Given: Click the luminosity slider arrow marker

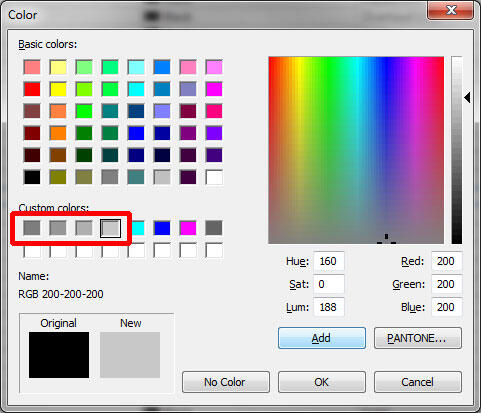Looking at the screenshot, I should pos(467,98).
